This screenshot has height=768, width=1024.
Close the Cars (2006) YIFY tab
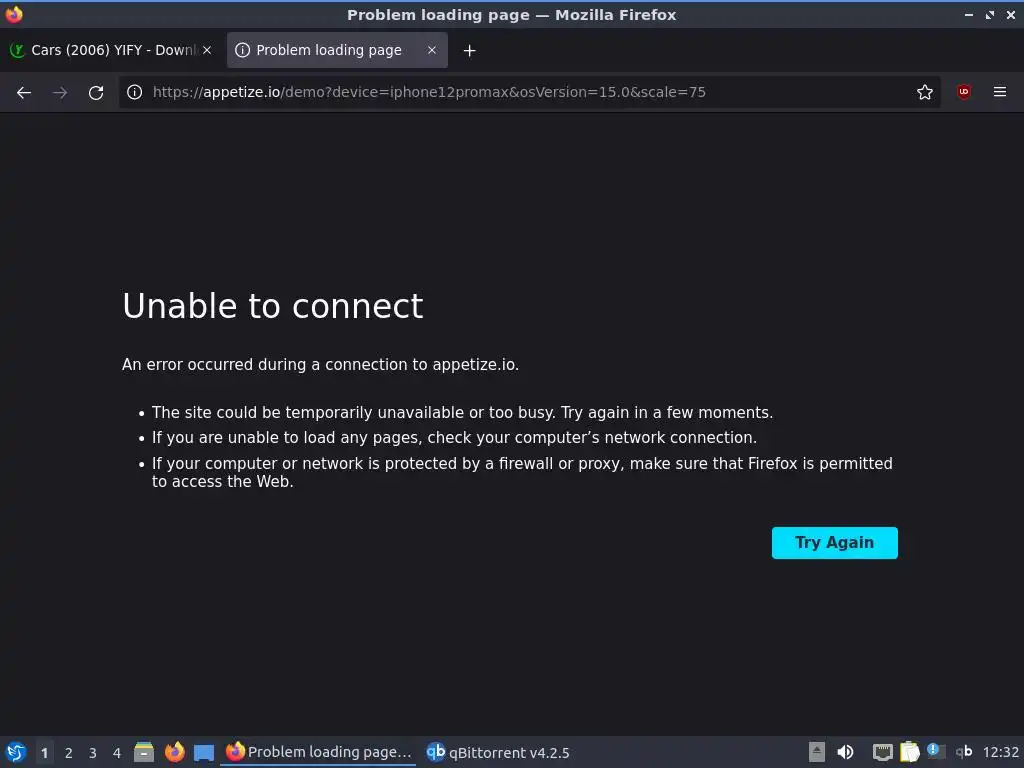(207, 50)
